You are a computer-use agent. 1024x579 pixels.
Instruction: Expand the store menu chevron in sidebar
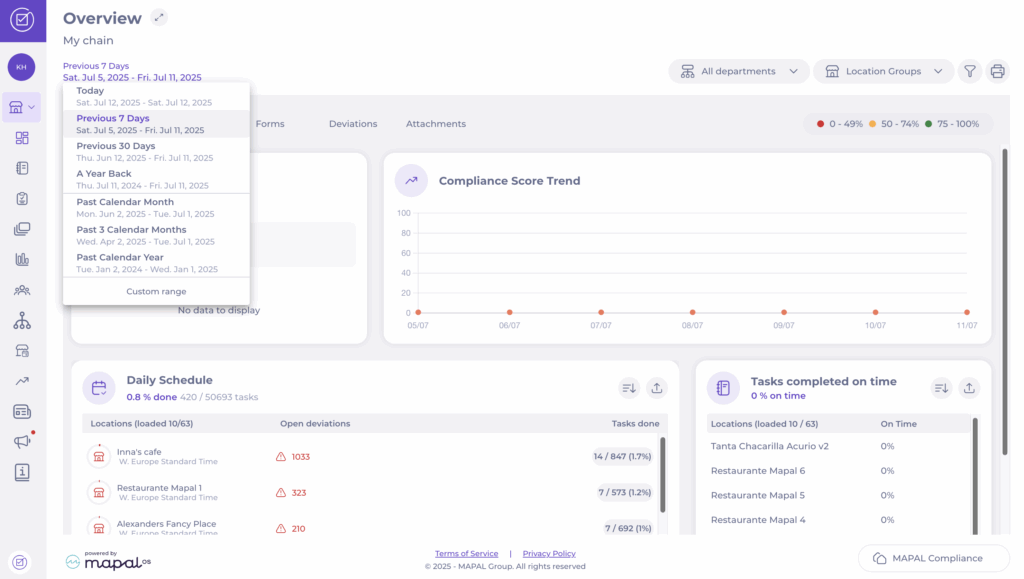(33, 107)
